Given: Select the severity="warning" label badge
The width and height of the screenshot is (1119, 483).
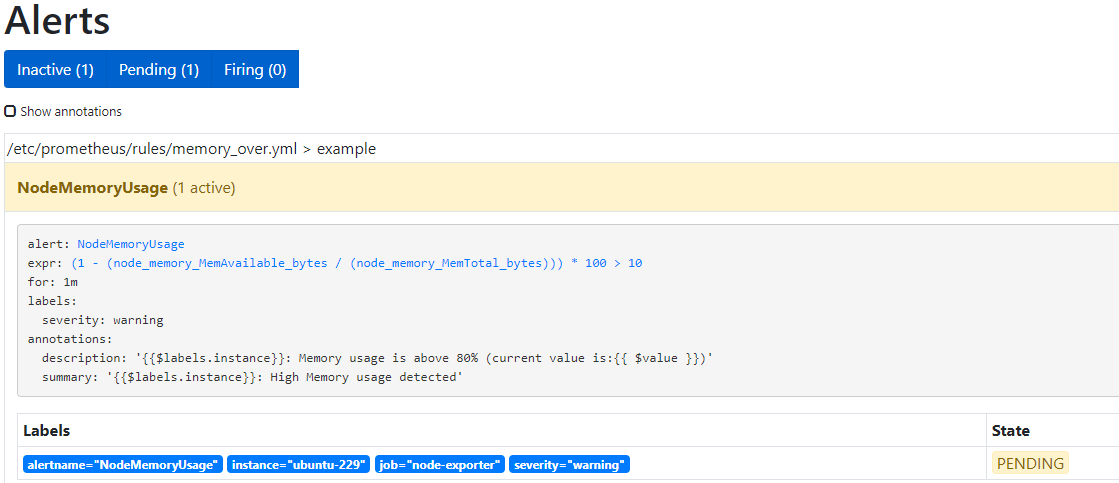Looking at the screenshot, I should [569, 465].
